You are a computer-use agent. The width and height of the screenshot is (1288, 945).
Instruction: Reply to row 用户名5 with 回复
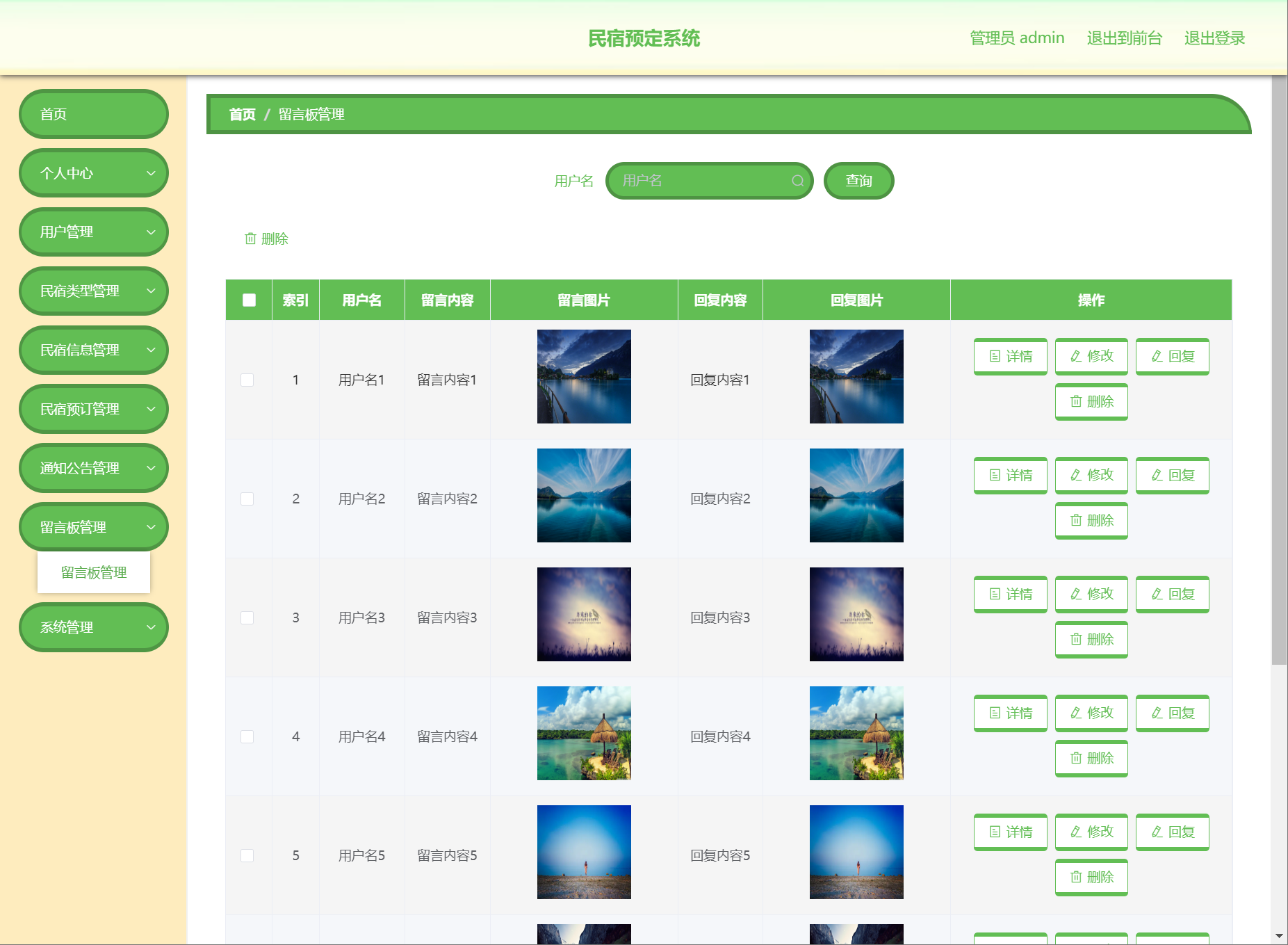(1172, 832)
